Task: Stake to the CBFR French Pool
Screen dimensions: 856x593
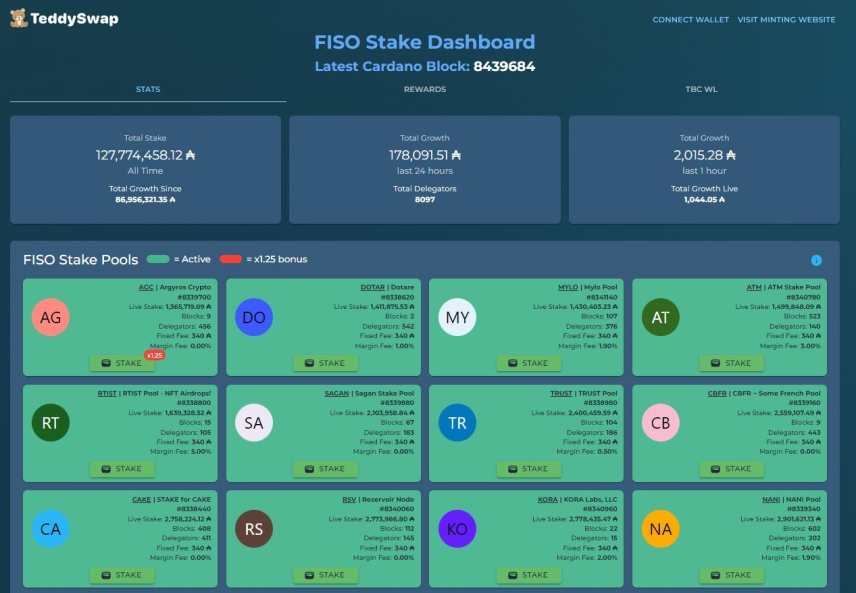Action: tap(732, 469)
